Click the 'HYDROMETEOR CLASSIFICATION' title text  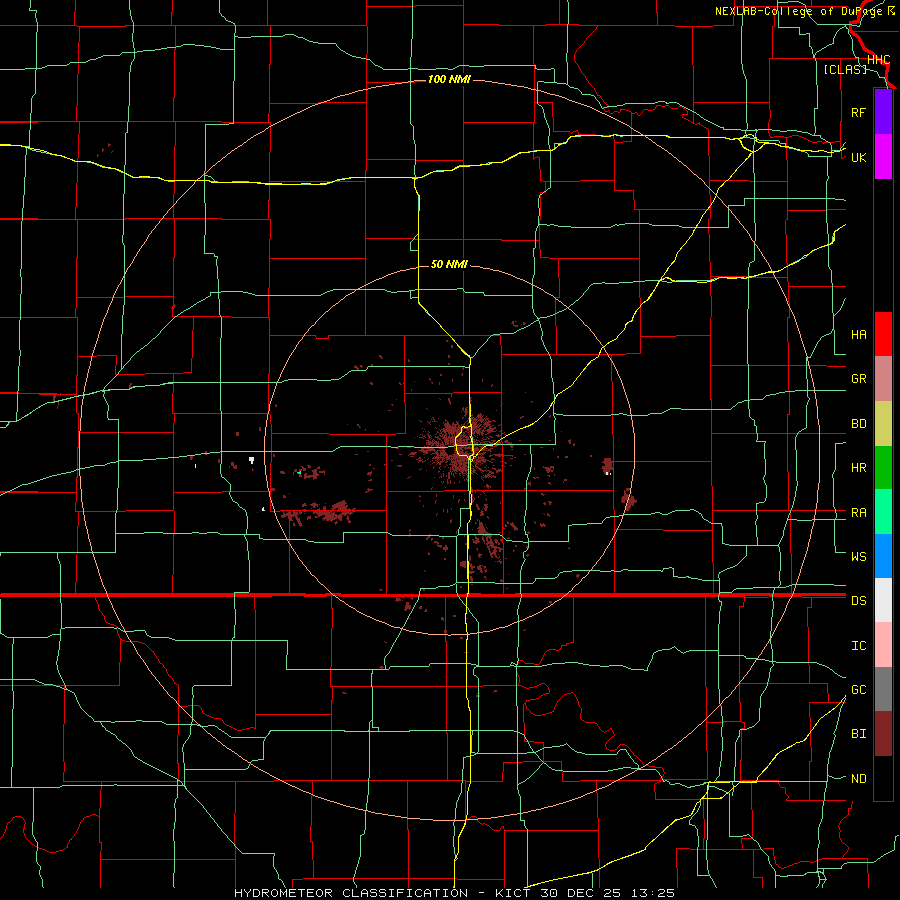point(351,893)
